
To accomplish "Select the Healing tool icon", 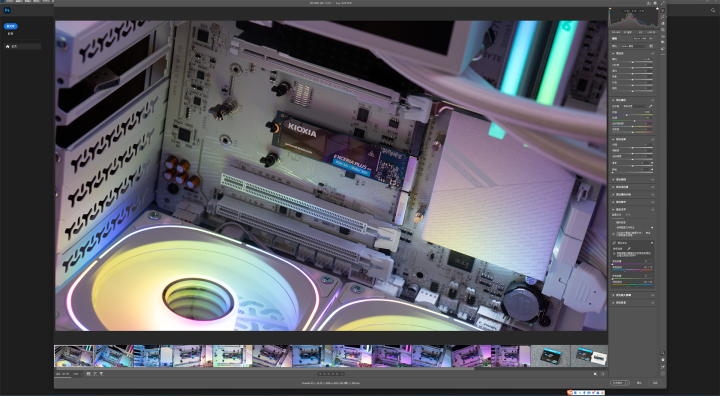I will pyautogui.click(x=662, y=23).
